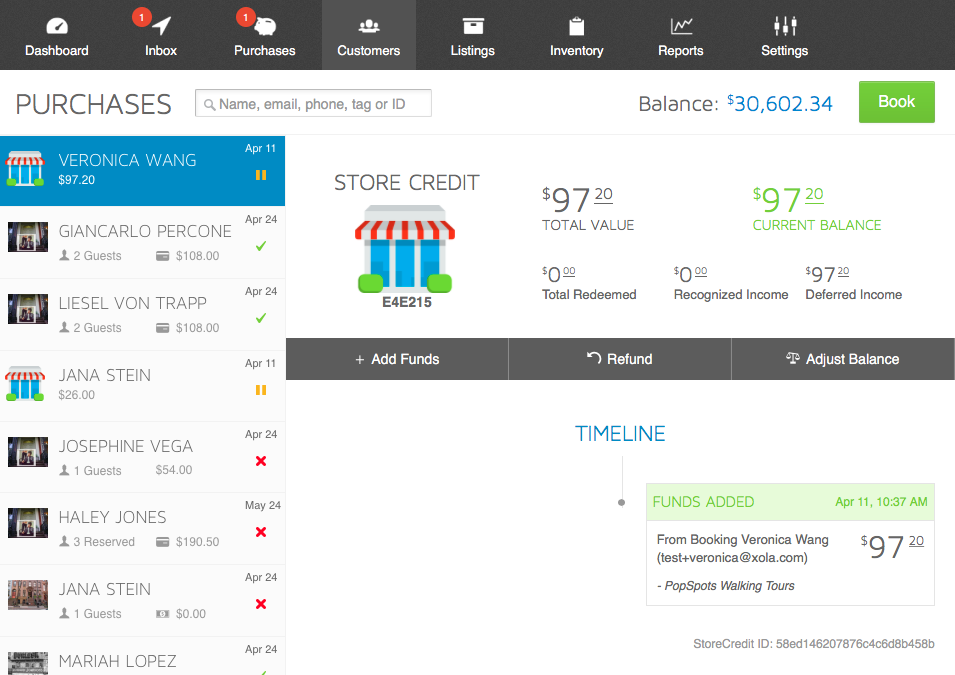This screenshot has width=955, height=675.
Task: Select Giancarlo Percone's tour thumbnail
Action: (x=27, y=236)
